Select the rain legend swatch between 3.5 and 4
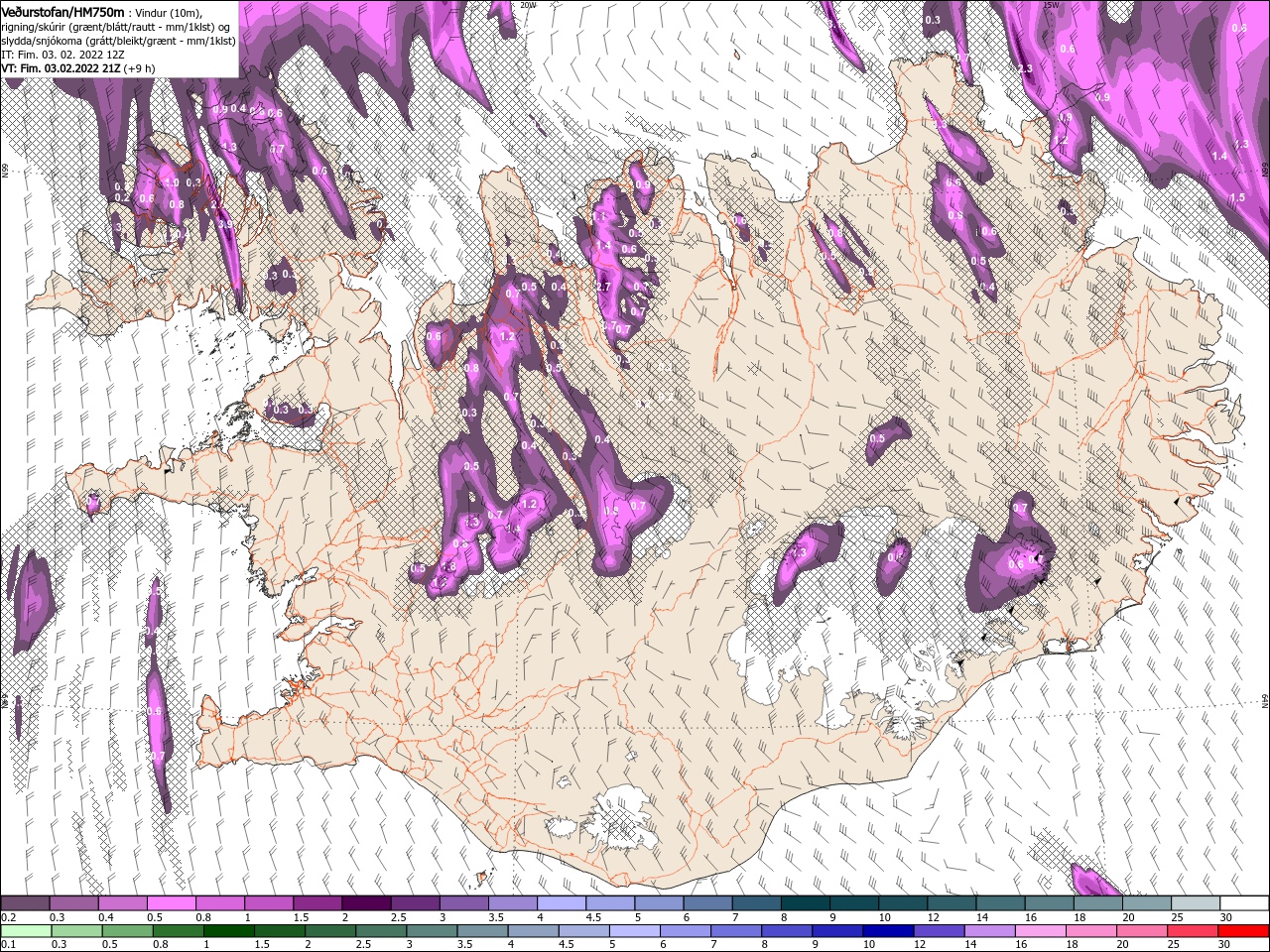The width and height of the screenshot is (1270, 952). click(482, 931)
